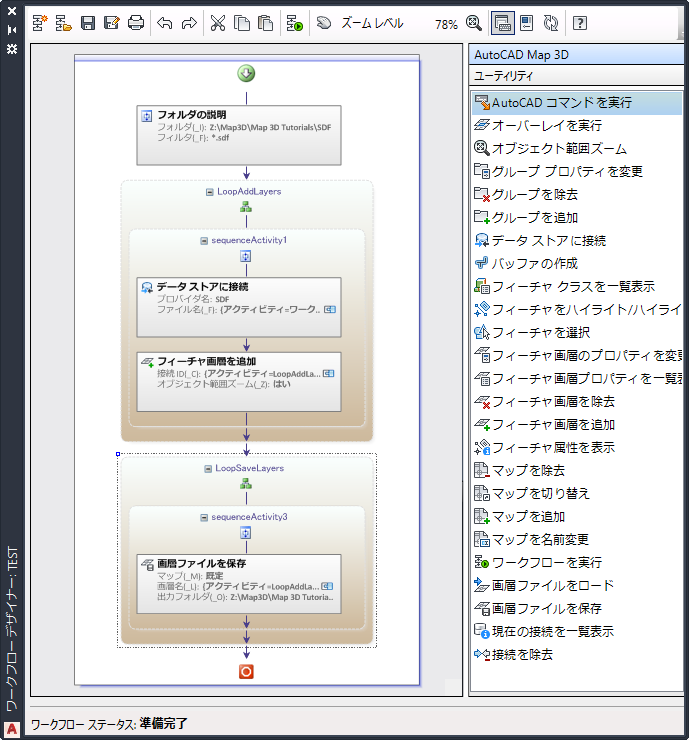Click binding icon beside 接続 ID parameter
Screen dimensions: 689x740
[x=328, y=374]
